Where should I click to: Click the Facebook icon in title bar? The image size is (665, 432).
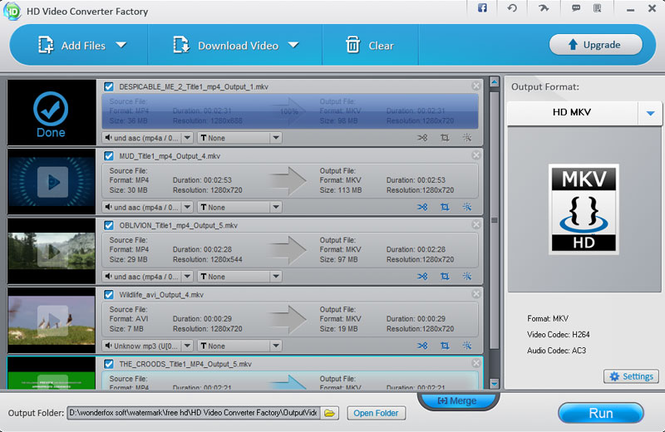point(482,8)
